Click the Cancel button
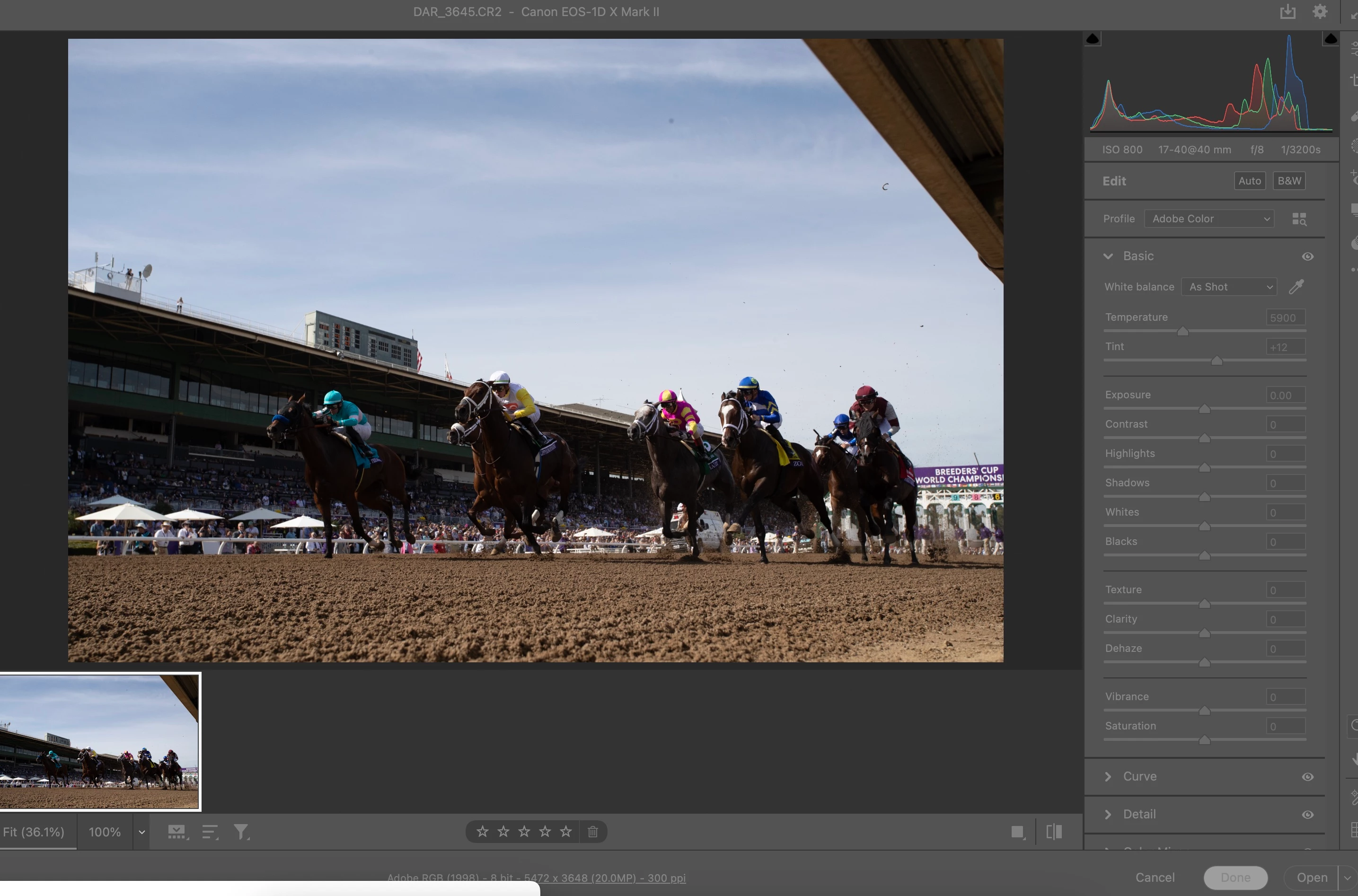This screenshot has width=1358, height=896. click(1155, 877)
